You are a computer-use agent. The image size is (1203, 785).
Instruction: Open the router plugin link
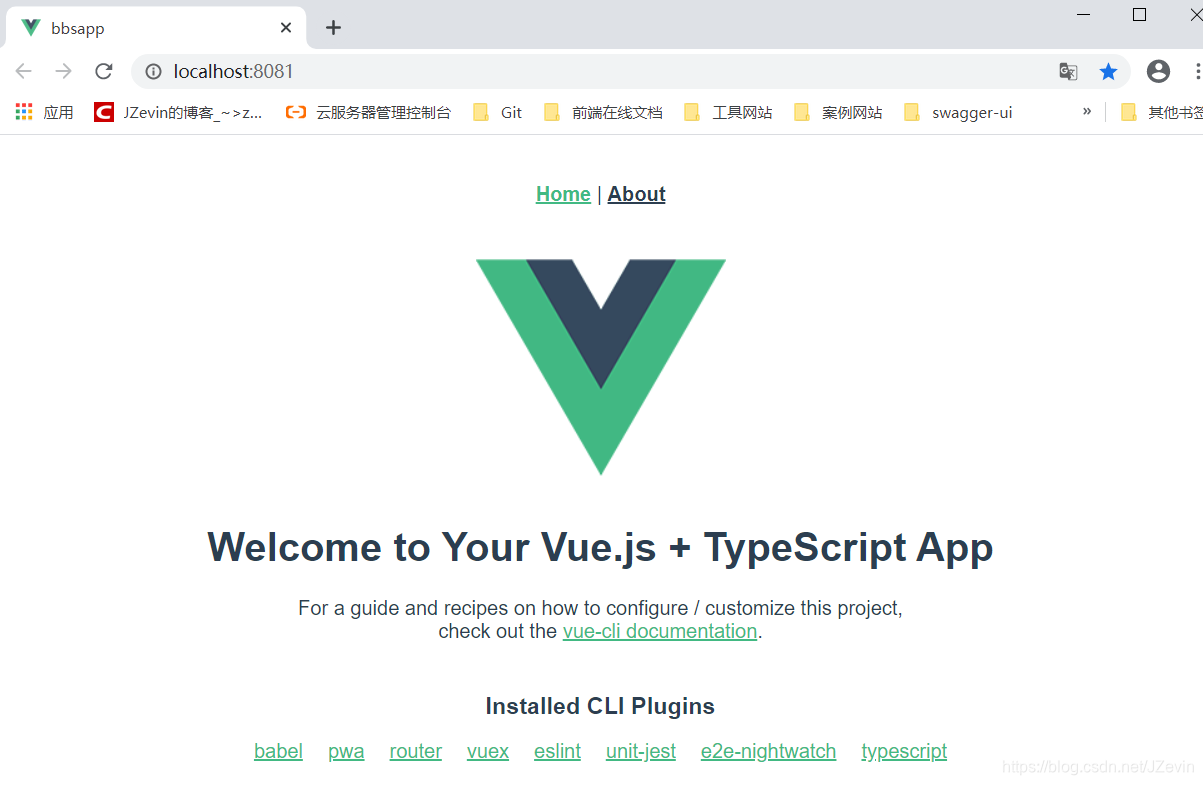(416, 751)
